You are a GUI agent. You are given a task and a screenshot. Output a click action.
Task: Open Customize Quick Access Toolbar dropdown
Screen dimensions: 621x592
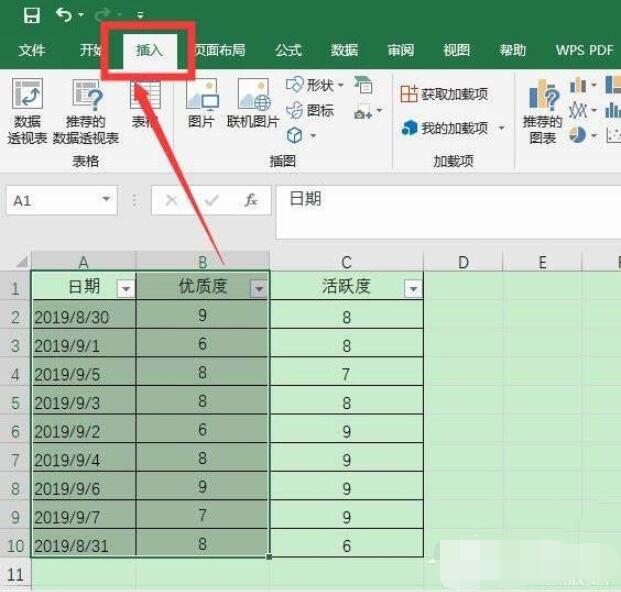point(140,15)
